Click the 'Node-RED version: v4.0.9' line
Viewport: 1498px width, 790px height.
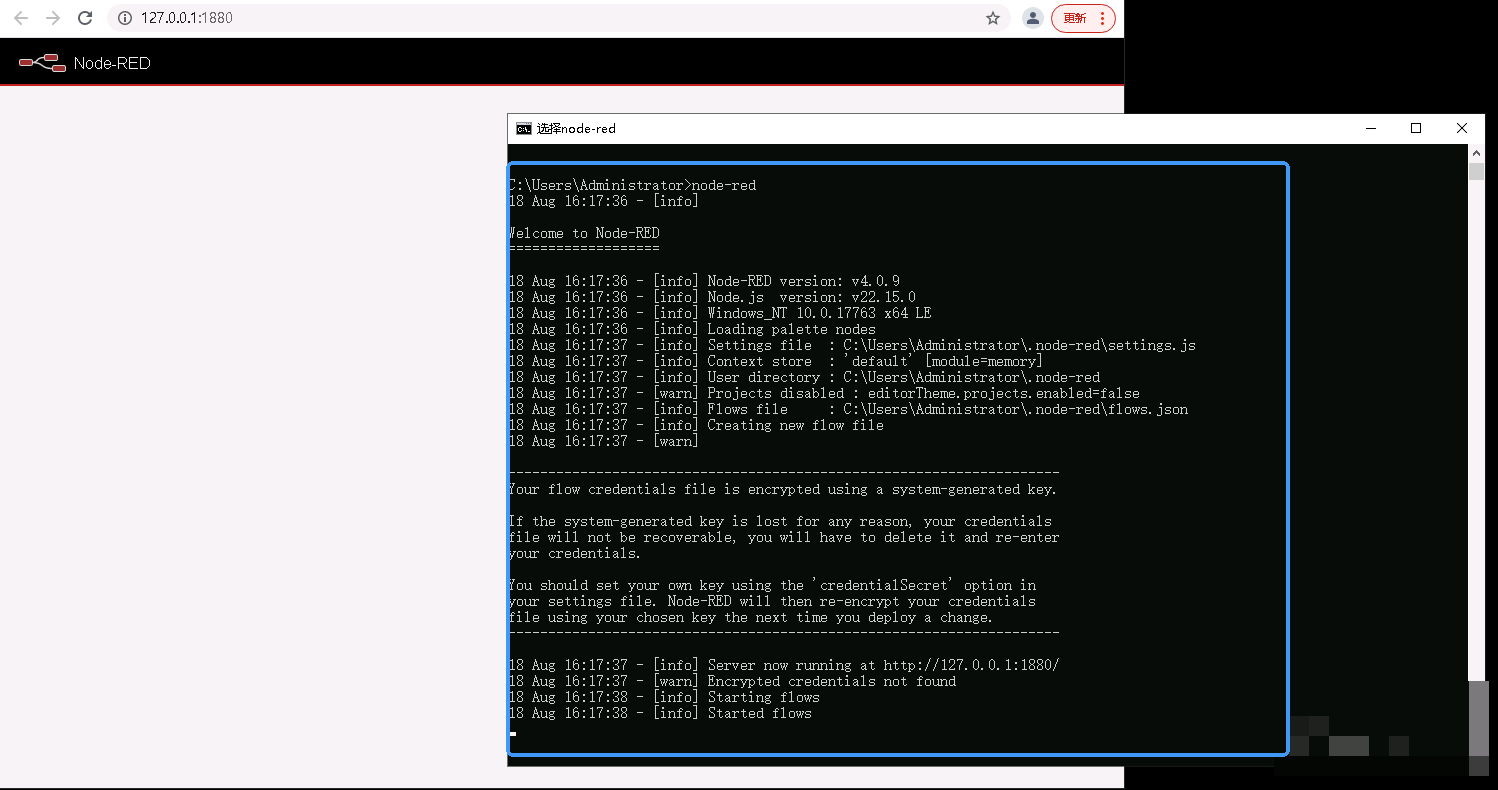(x=704, y=281)
